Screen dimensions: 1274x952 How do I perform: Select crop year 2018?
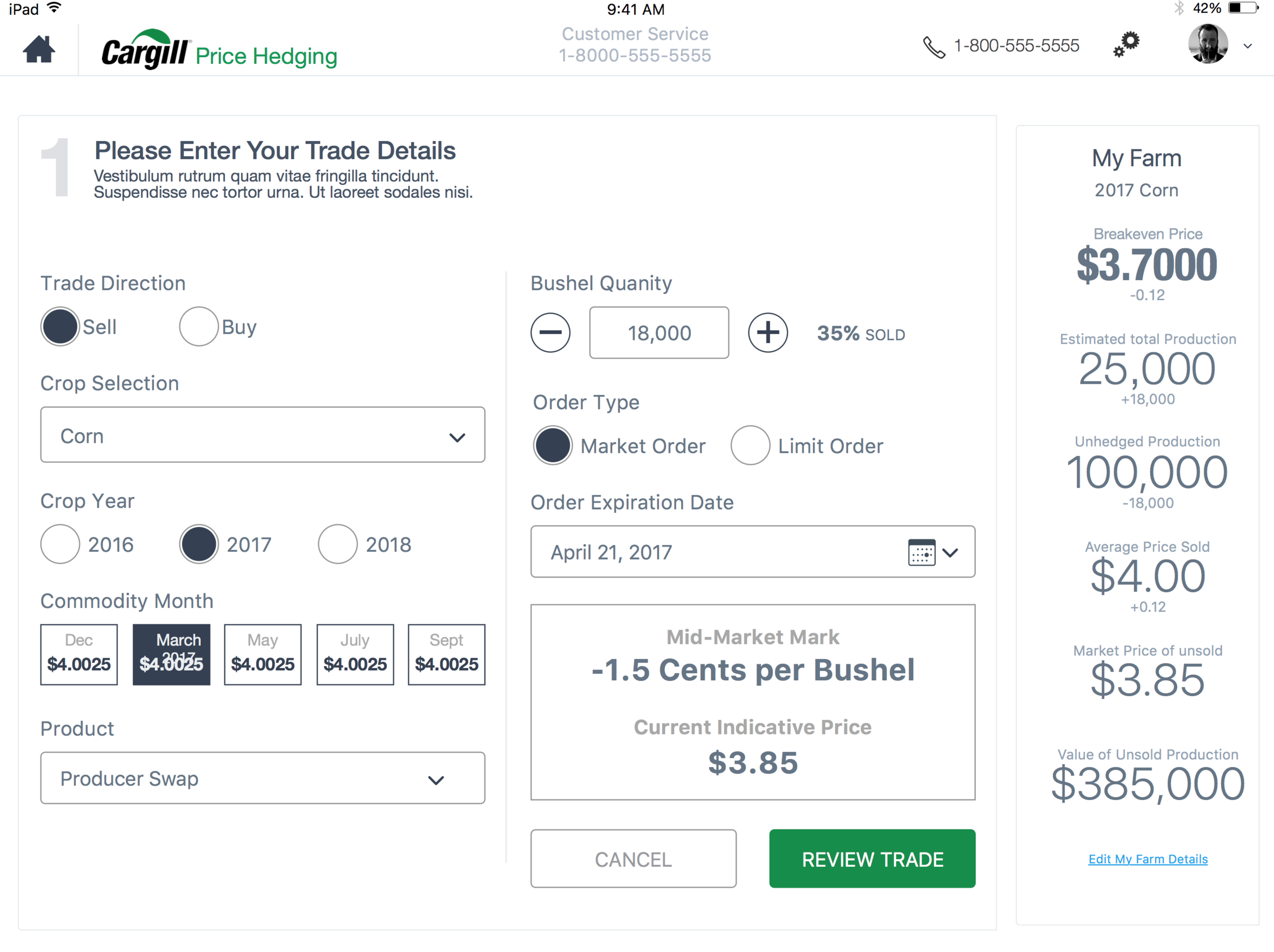(x=337, y=544)
